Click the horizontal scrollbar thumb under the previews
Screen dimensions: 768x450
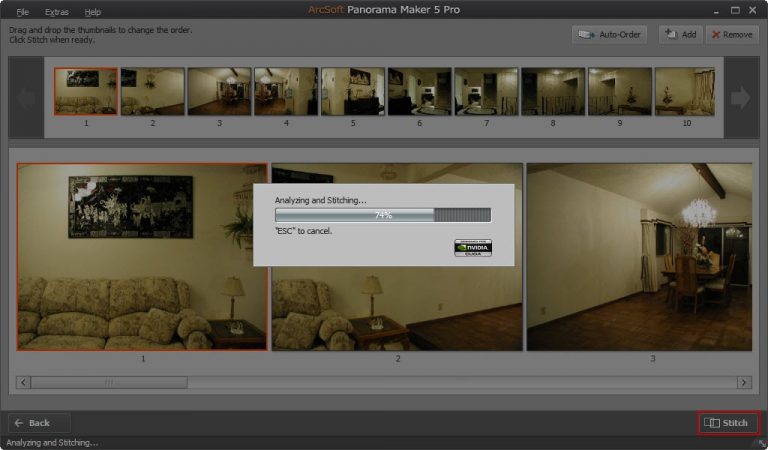pyautogui.click(x=109, y=382)
